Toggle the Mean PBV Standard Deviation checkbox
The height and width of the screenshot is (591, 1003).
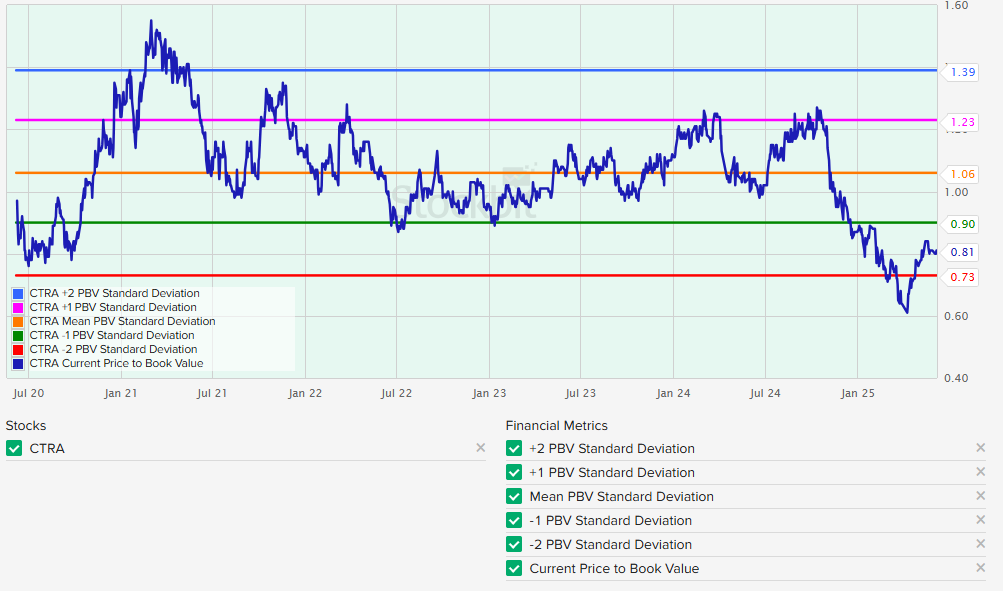click(x=514, y=497)
